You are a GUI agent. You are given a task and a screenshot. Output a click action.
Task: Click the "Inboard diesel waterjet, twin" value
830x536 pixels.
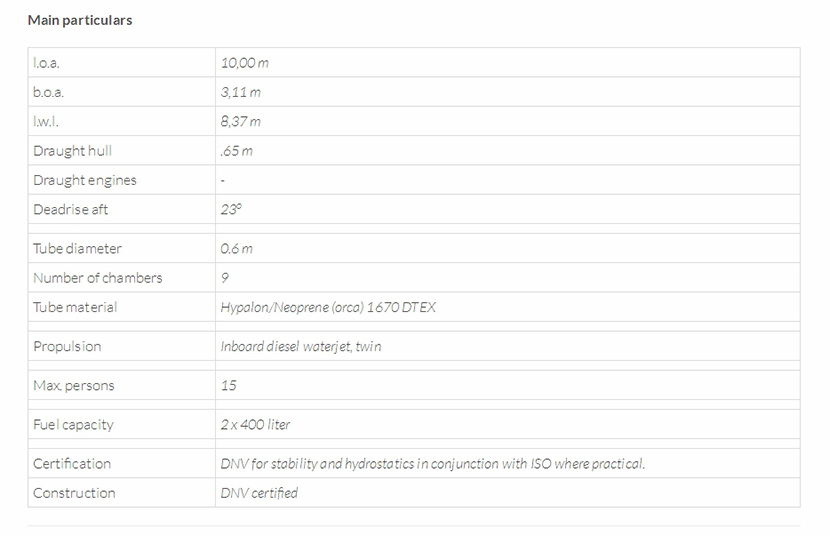pyautogui.click(x=301, y=346)
